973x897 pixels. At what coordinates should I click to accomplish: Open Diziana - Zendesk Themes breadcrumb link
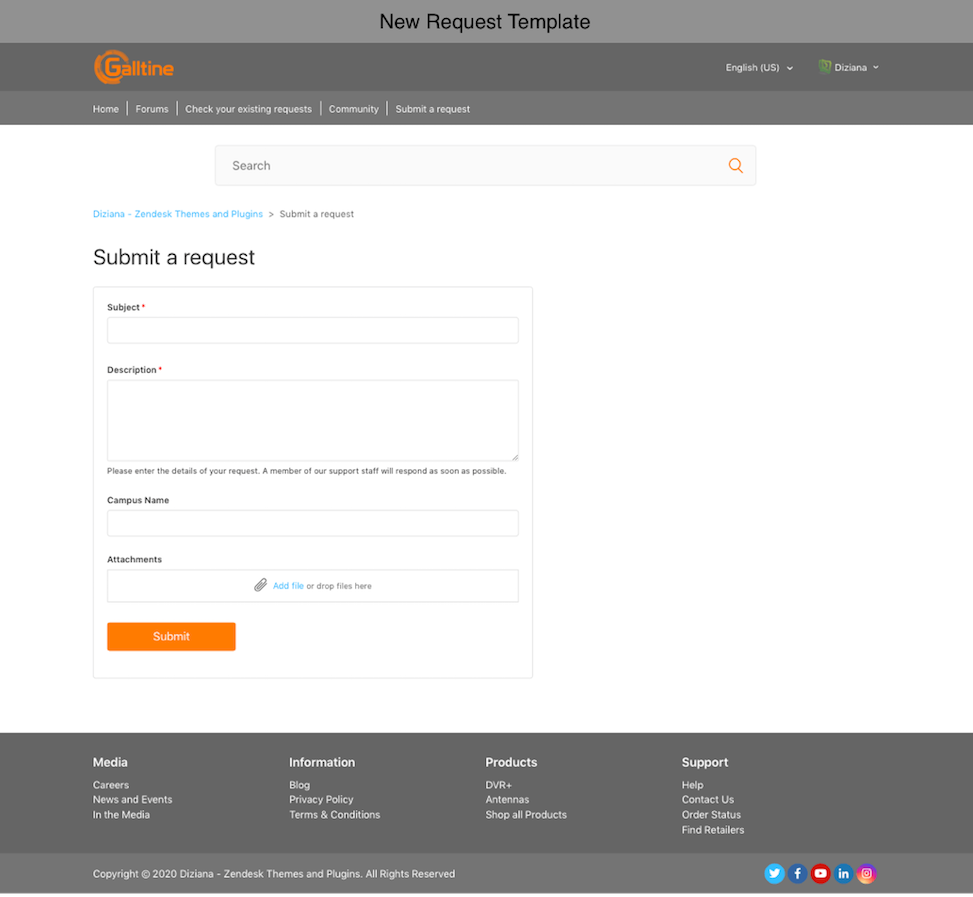pos(178,214)
